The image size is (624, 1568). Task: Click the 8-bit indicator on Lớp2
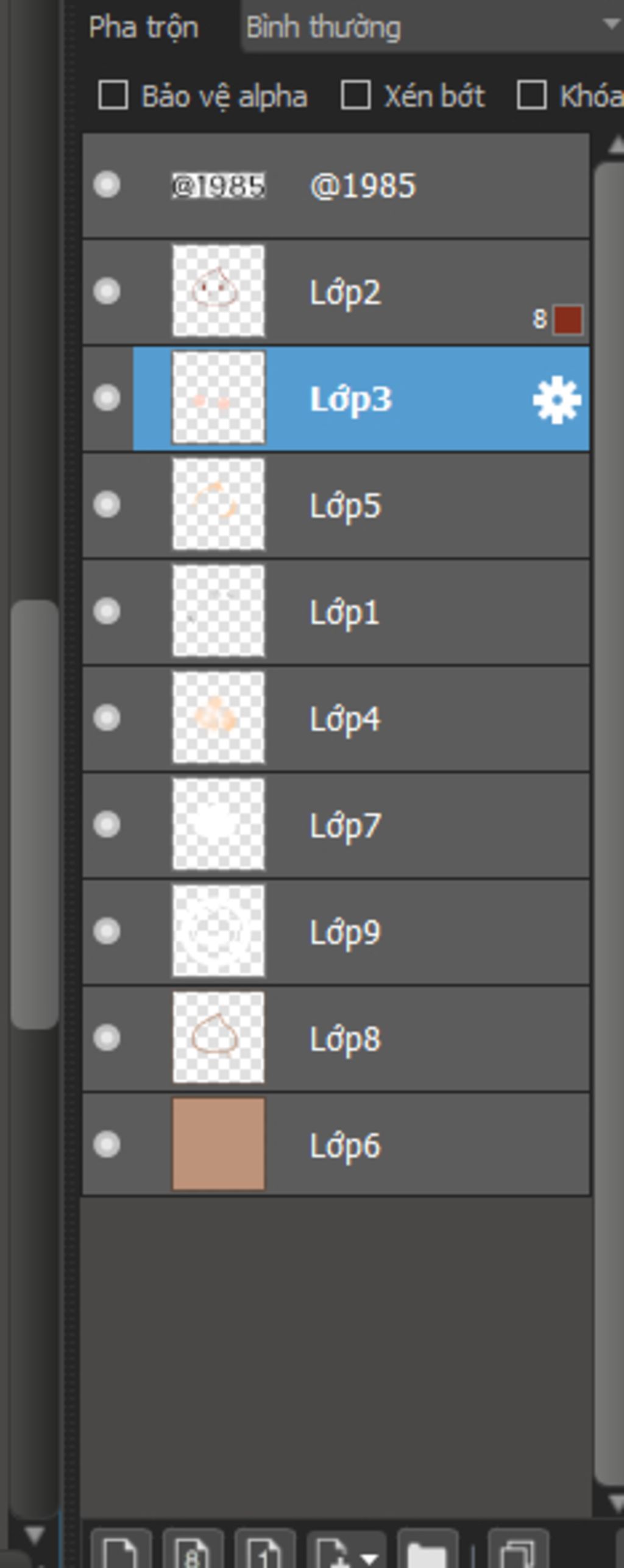(539, 319)
